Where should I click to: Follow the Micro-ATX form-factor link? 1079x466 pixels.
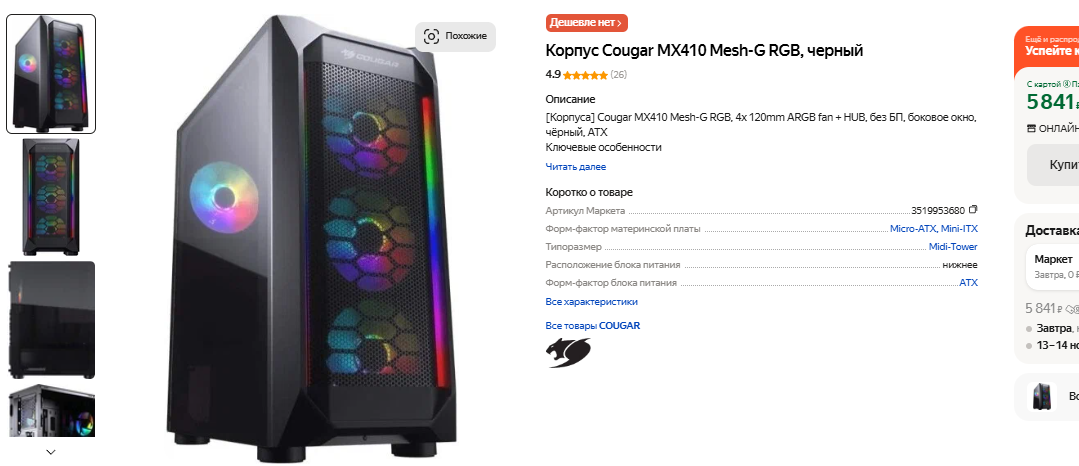tap(912, 229)
